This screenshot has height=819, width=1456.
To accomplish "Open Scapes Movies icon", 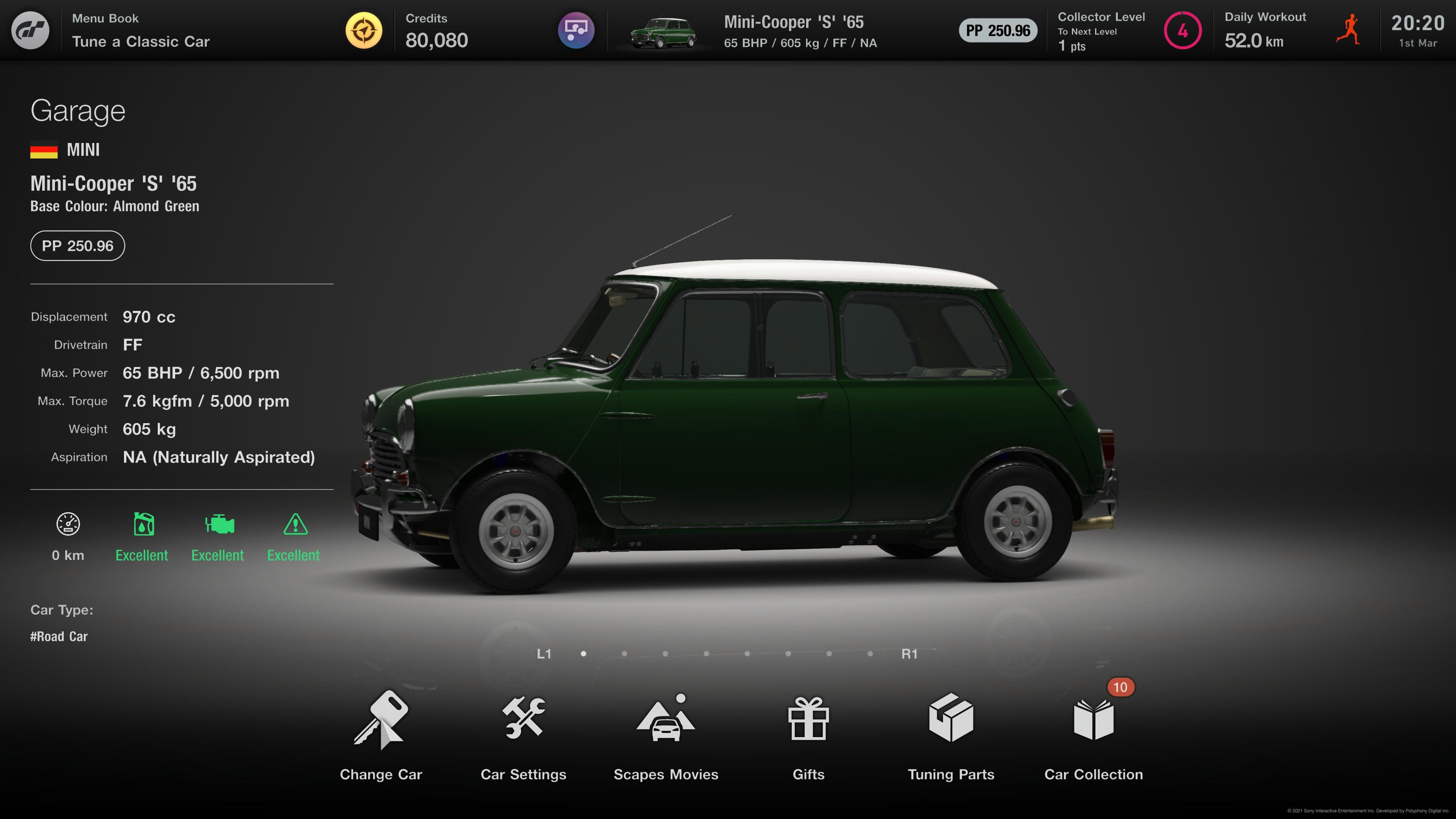I will (x=666, y=717).
